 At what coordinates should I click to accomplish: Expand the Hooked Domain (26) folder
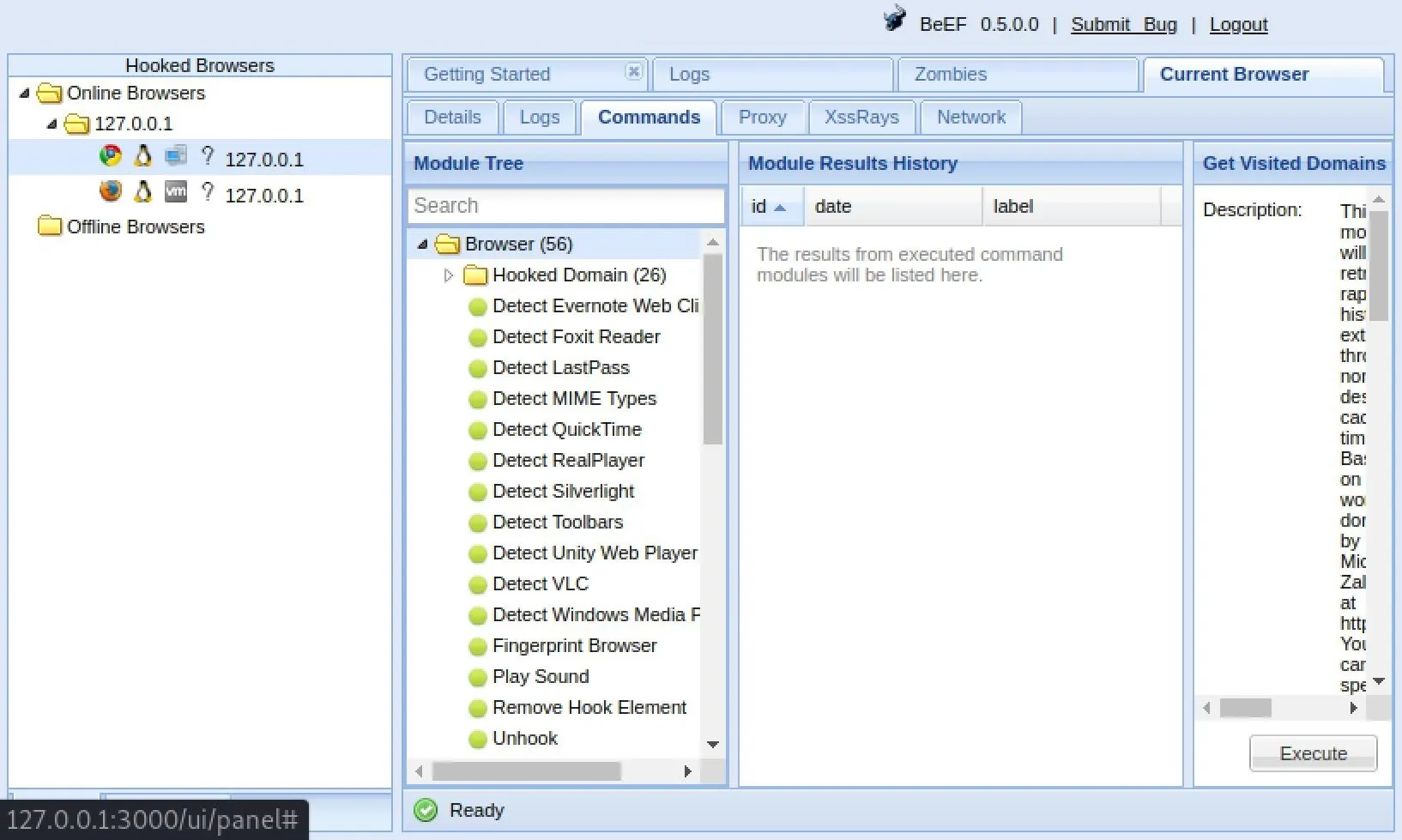448,275
